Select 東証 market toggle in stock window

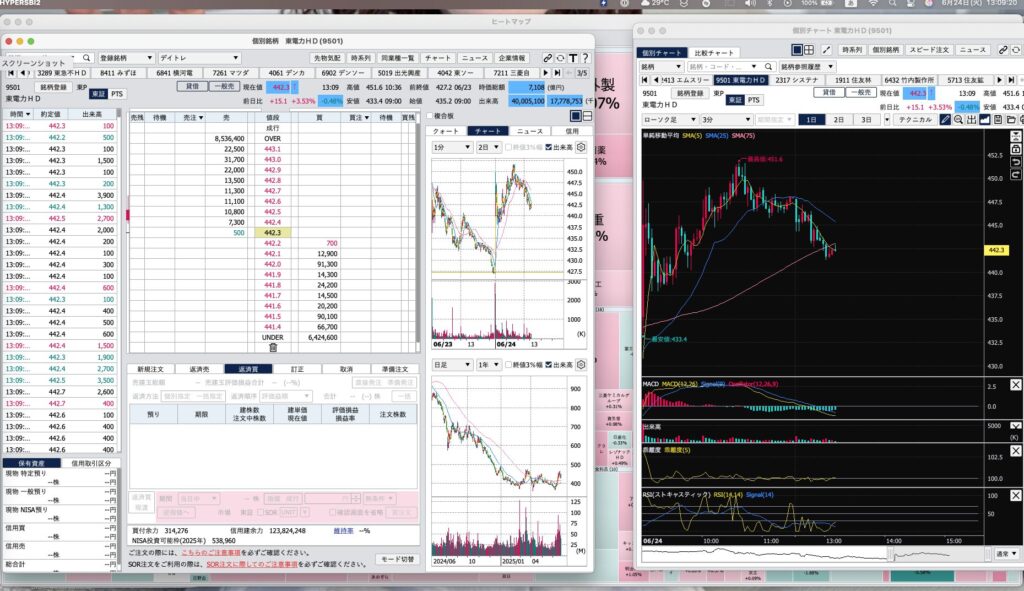pyautogui.click(x=98, y=94)
